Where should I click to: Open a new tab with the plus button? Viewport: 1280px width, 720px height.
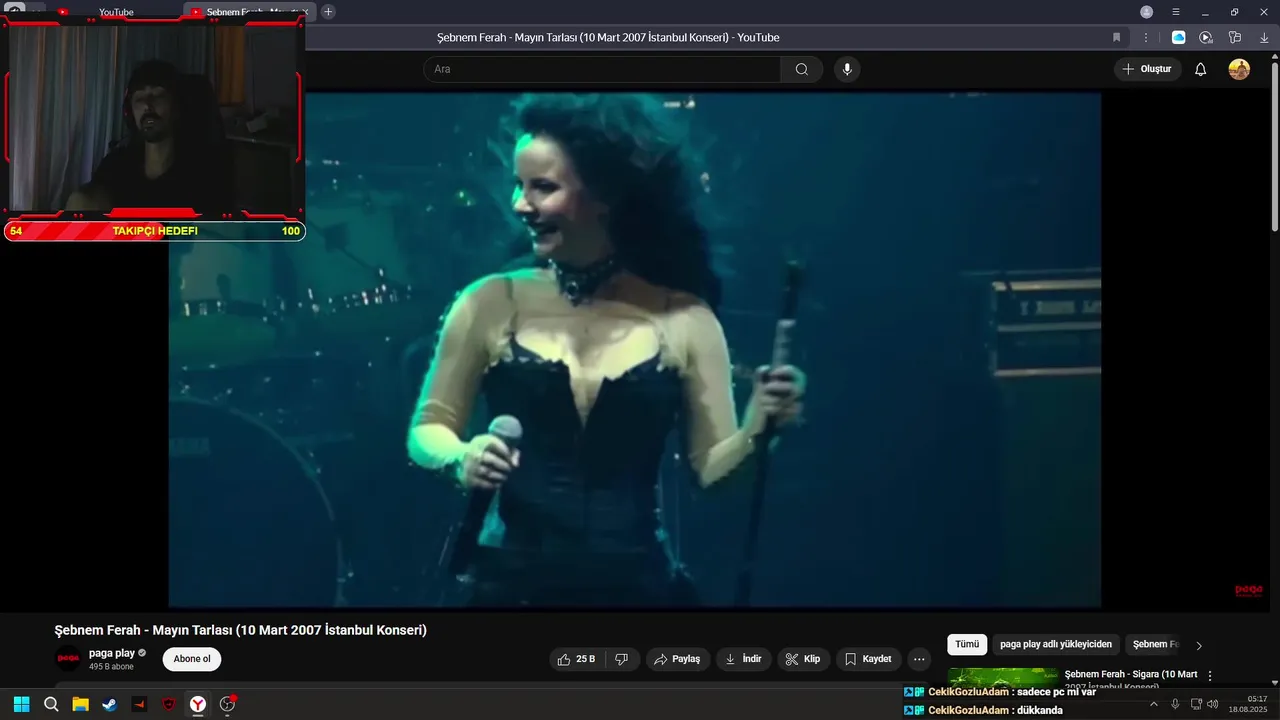pos(328,12)
